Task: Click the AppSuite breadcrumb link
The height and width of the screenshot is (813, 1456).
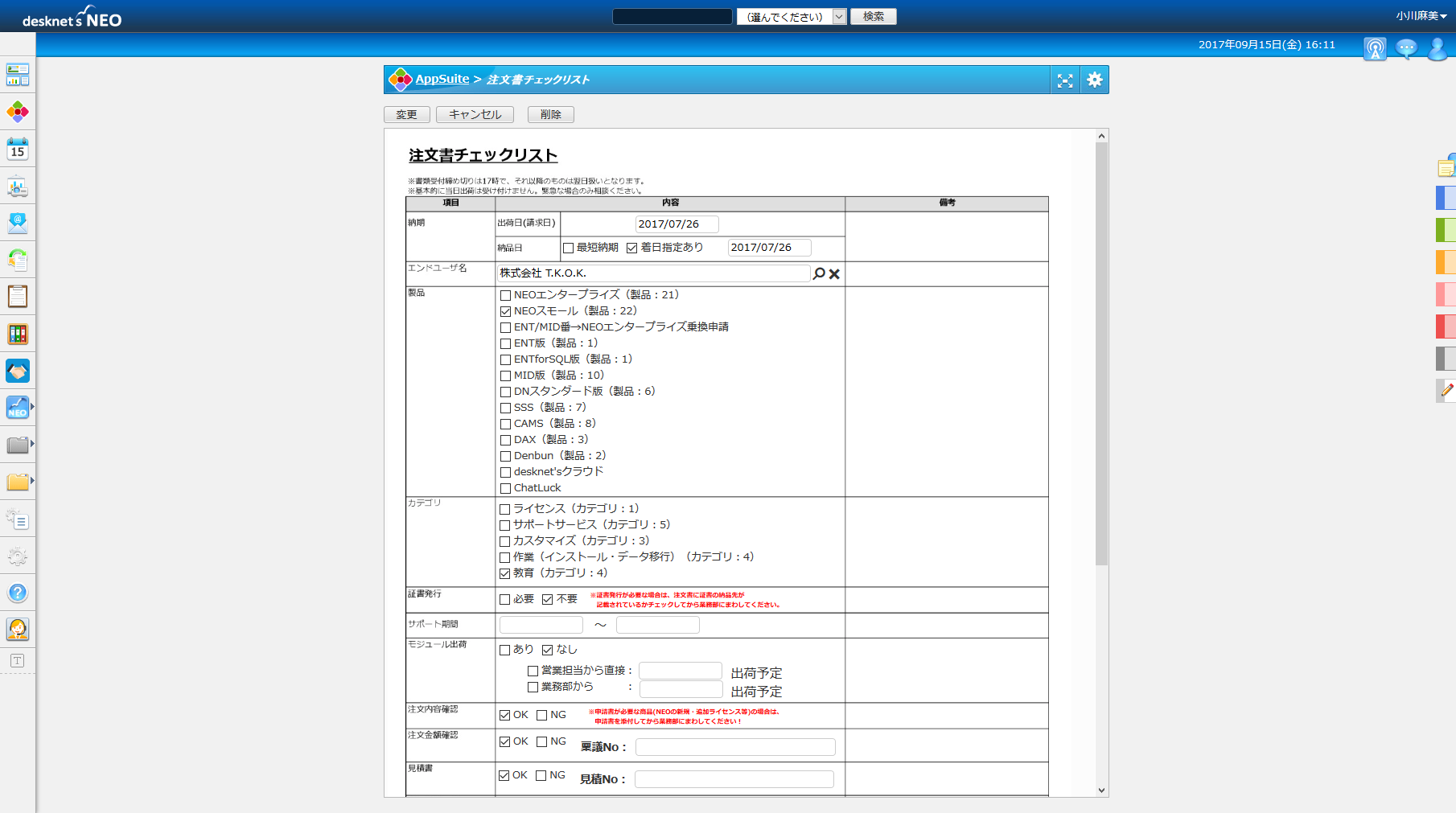Action: point(442,79)
